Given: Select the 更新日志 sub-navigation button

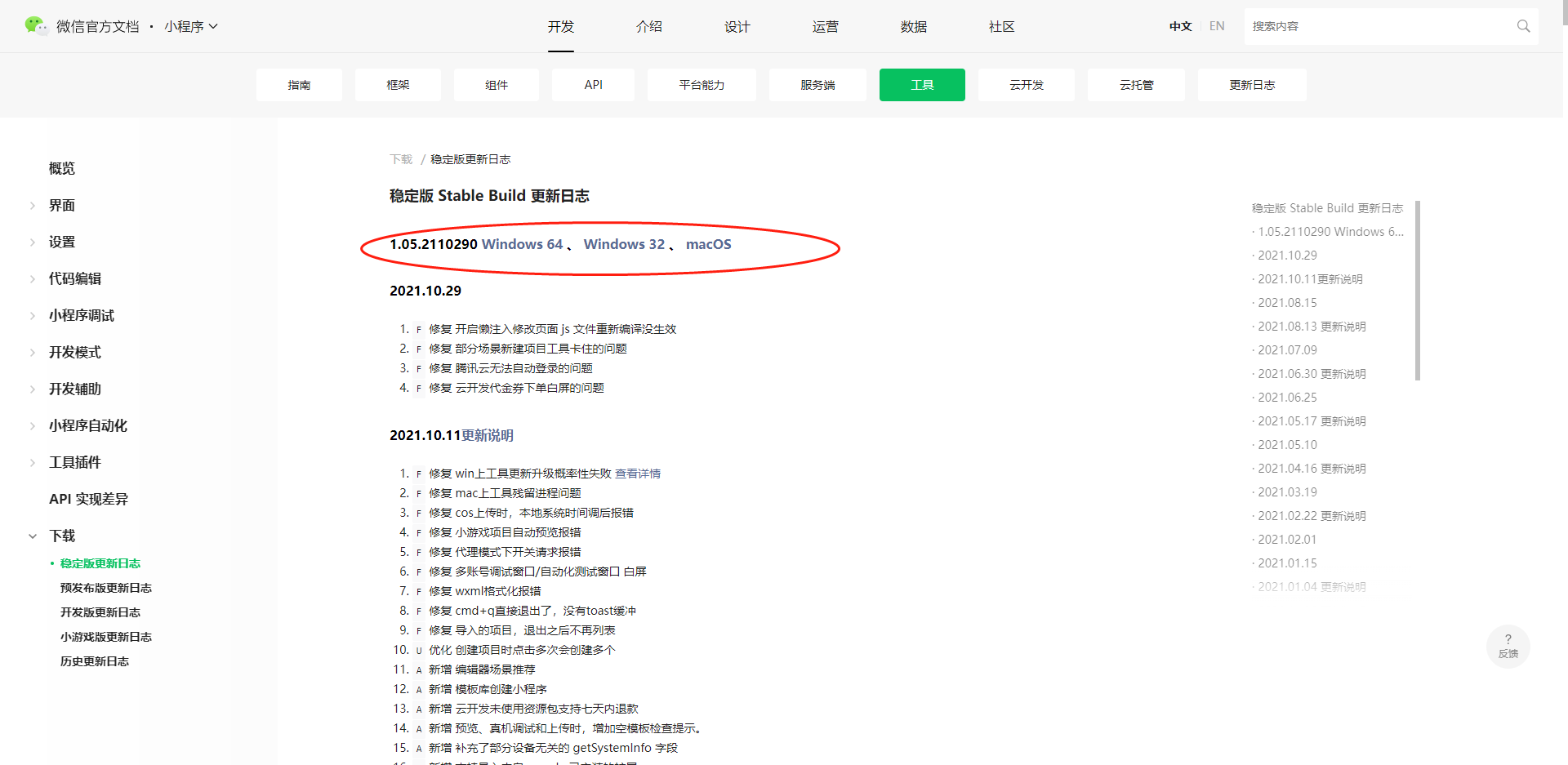Looking at the screenshot, I should [x=1252, y=85].
